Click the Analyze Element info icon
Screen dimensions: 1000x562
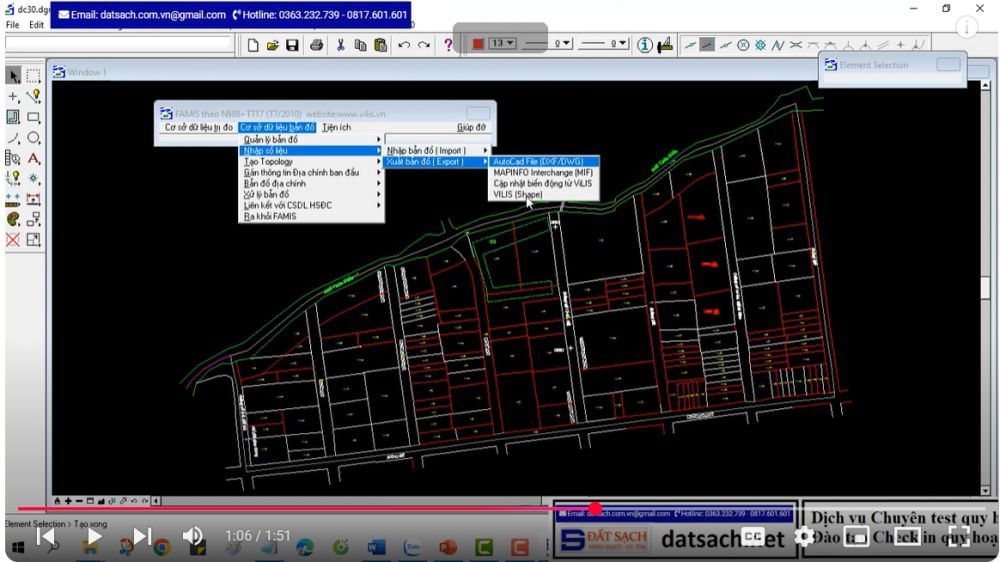coord(645,44)
